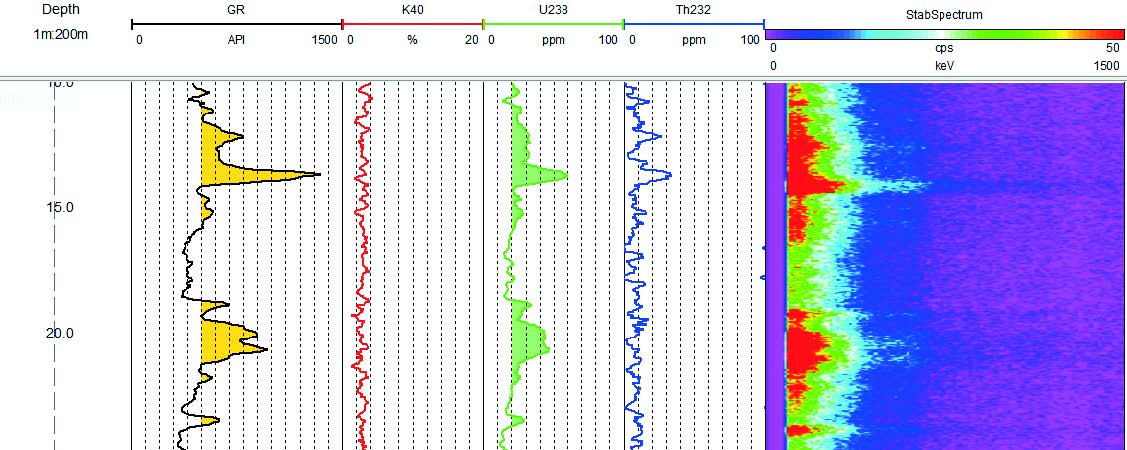Click the keV unit label
The width and height of the screenshot is (1127, 450).
[x=944, y=65]
